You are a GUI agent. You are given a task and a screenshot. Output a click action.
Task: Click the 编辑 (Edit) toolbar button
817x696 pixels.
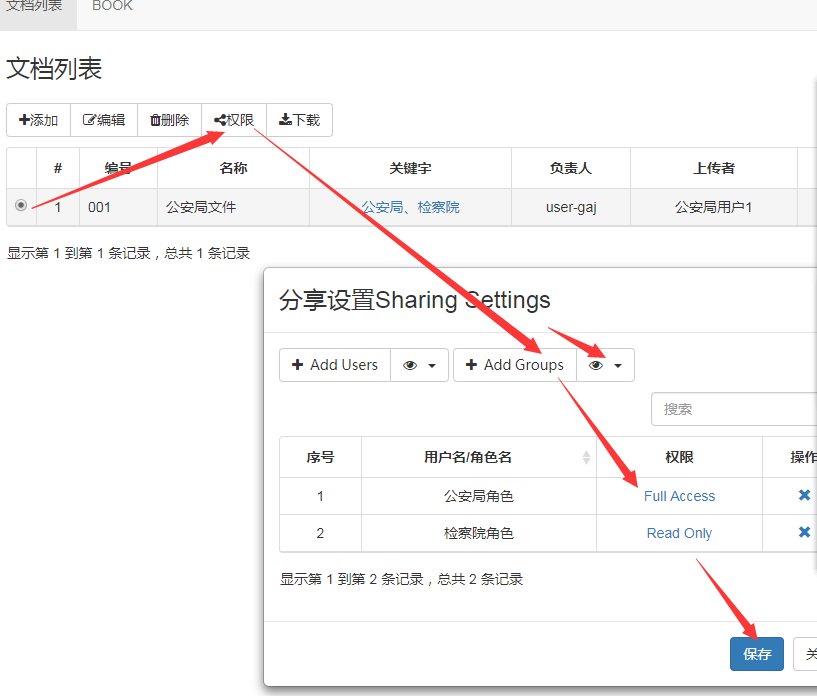click(104, 120)
